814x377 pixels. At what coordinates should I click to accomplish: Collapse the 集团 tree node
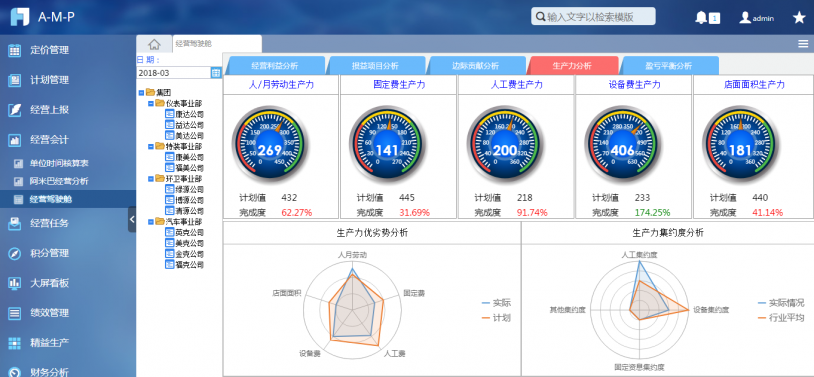click(142, 92)
